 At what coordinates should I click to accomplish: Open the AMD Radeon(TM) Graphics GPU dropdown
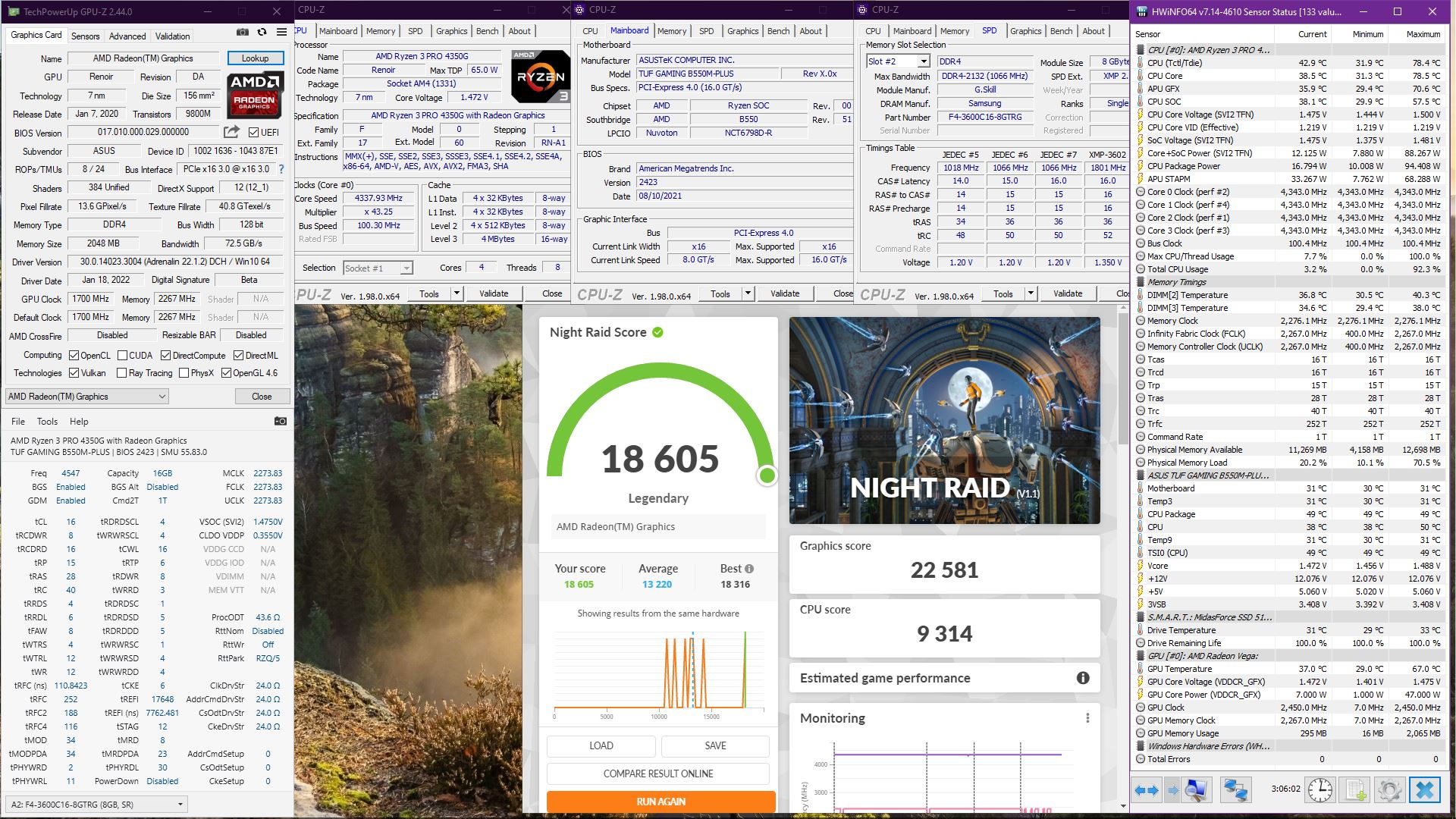87,397
